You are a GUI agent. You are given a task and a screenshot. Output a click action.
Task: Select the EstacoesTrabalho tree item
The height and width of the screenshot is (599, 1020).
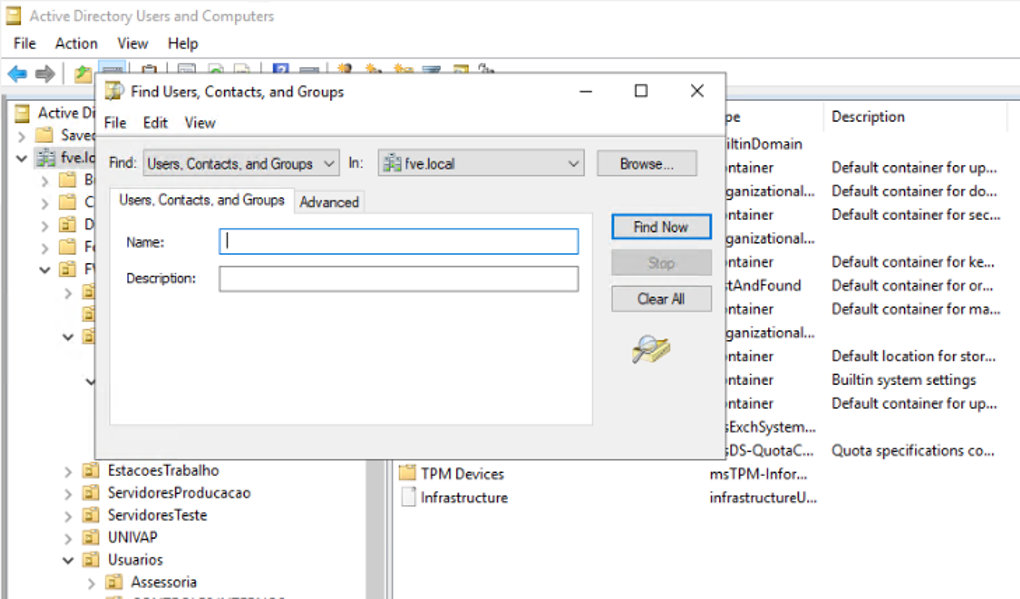pos(163,470)
